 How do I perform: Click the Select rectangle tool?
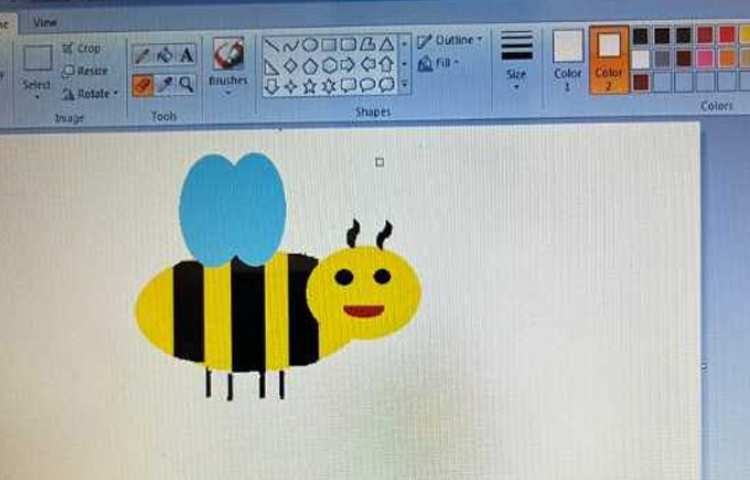38,59
